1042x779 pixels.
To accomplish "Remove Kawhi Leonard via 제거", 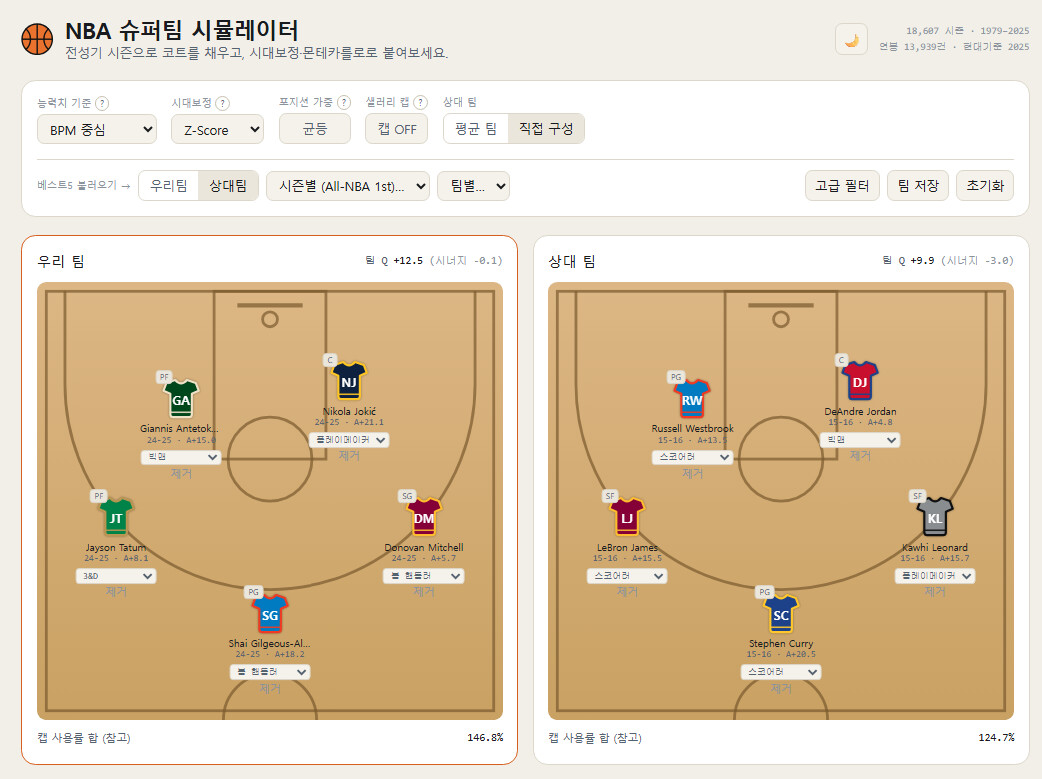I will coord(935,591).
